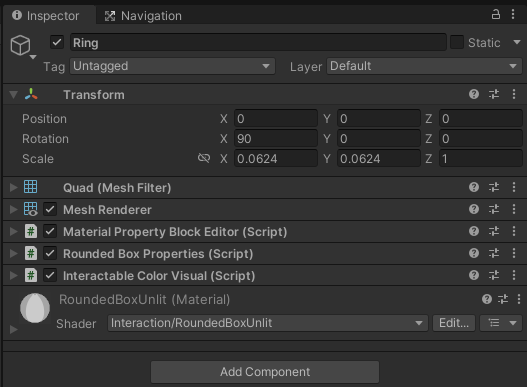This screenshot has width=527, height=387.
Task: Open the Inspector panel options menu
Action: click(x=513, y=14)
